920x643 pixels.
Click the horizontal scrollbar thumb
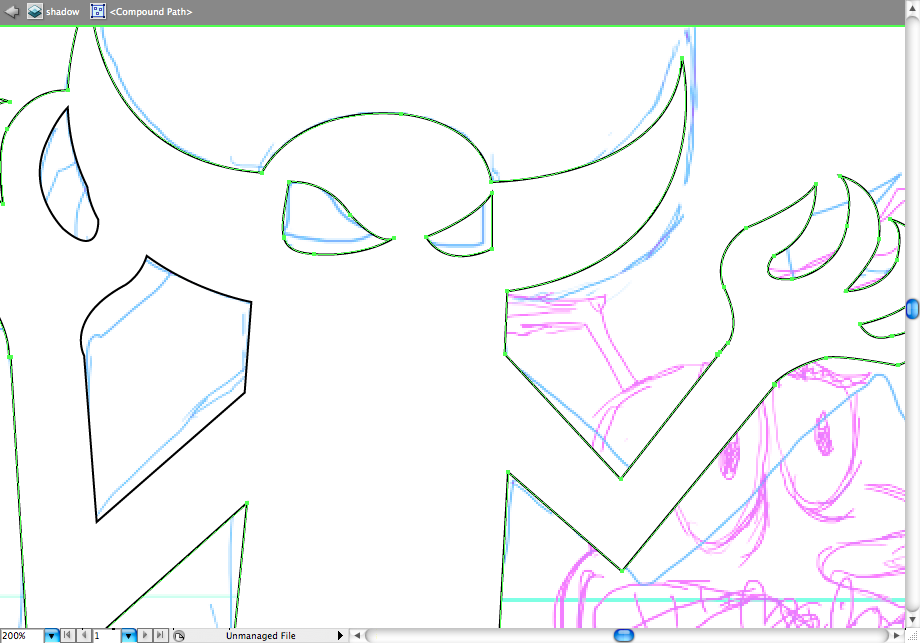(x=624, y=635)
